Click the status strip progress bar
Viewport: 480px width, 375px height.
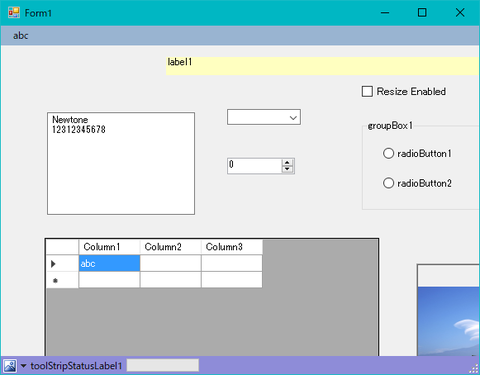pyautogui.click(x=163, y=365)
